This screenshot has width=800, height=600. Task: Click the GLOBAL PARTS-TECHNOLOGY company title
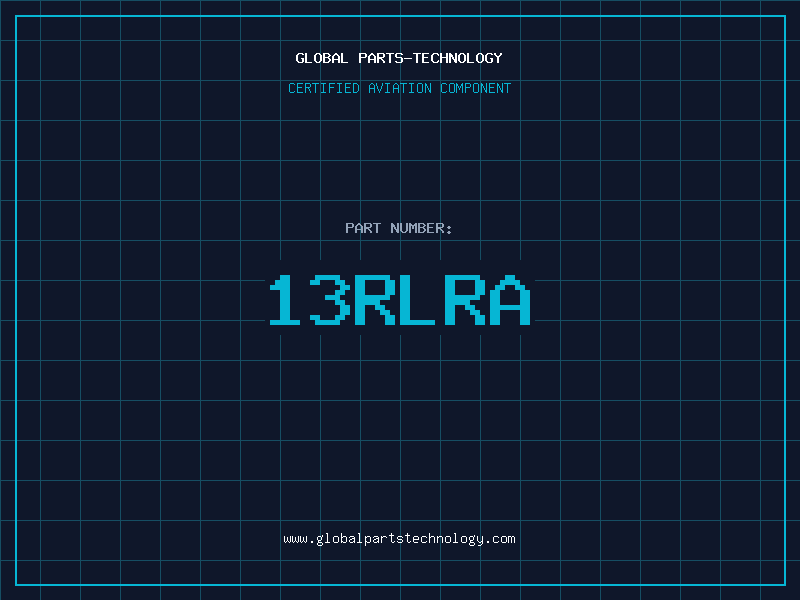399,58
